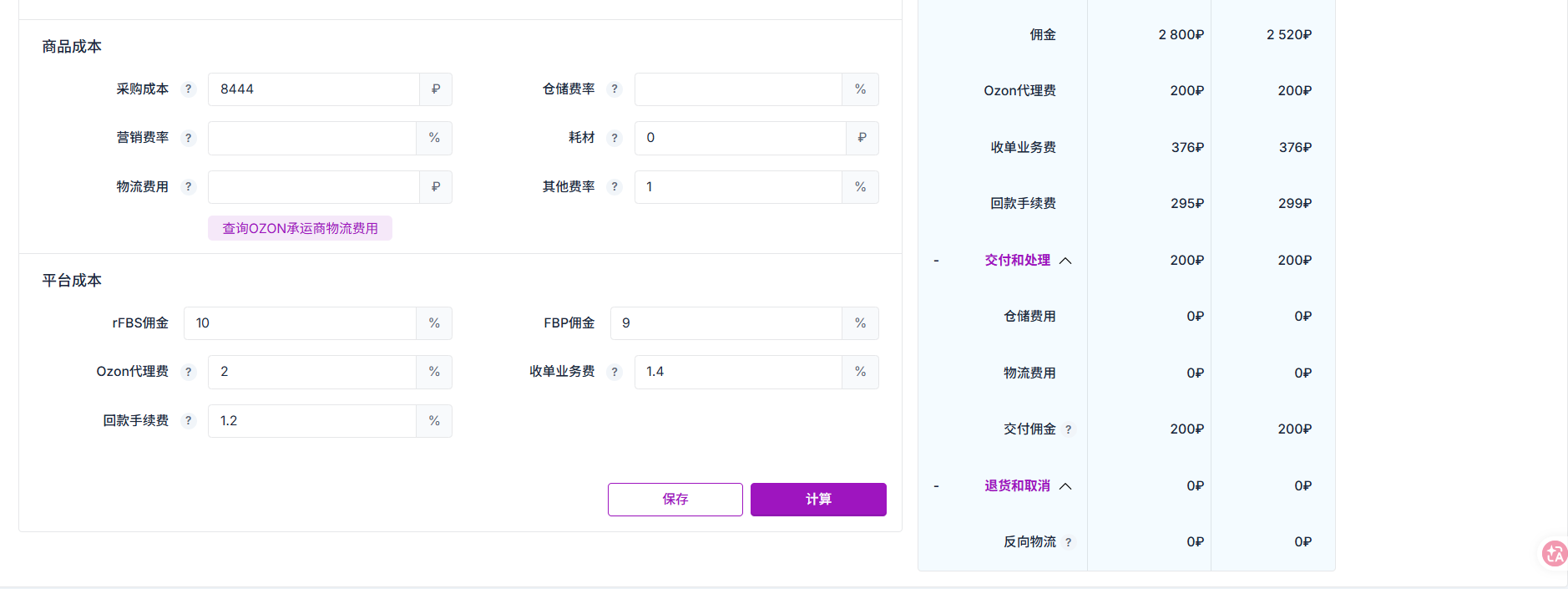The width and height of the screenshot is (1568, 589).
Task: Open the floating translate icon
Action: click(x=1554, y=553)
